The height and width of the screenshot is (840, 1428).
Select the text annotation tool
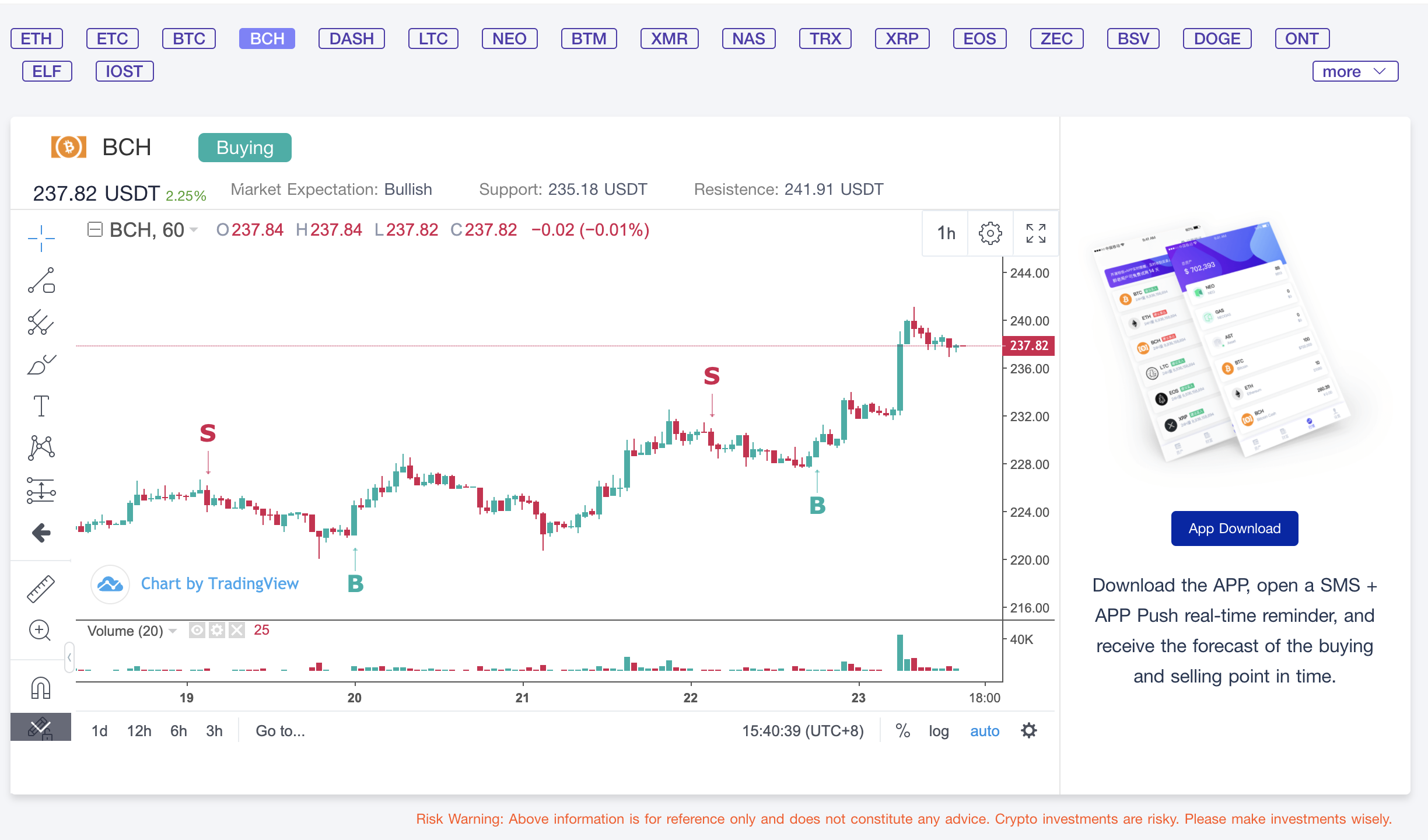[x=41, y=406]
